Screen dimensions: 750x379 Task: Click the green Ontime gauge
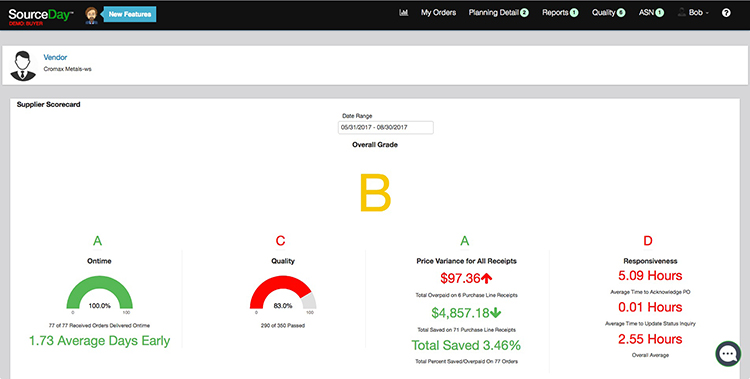99,292
